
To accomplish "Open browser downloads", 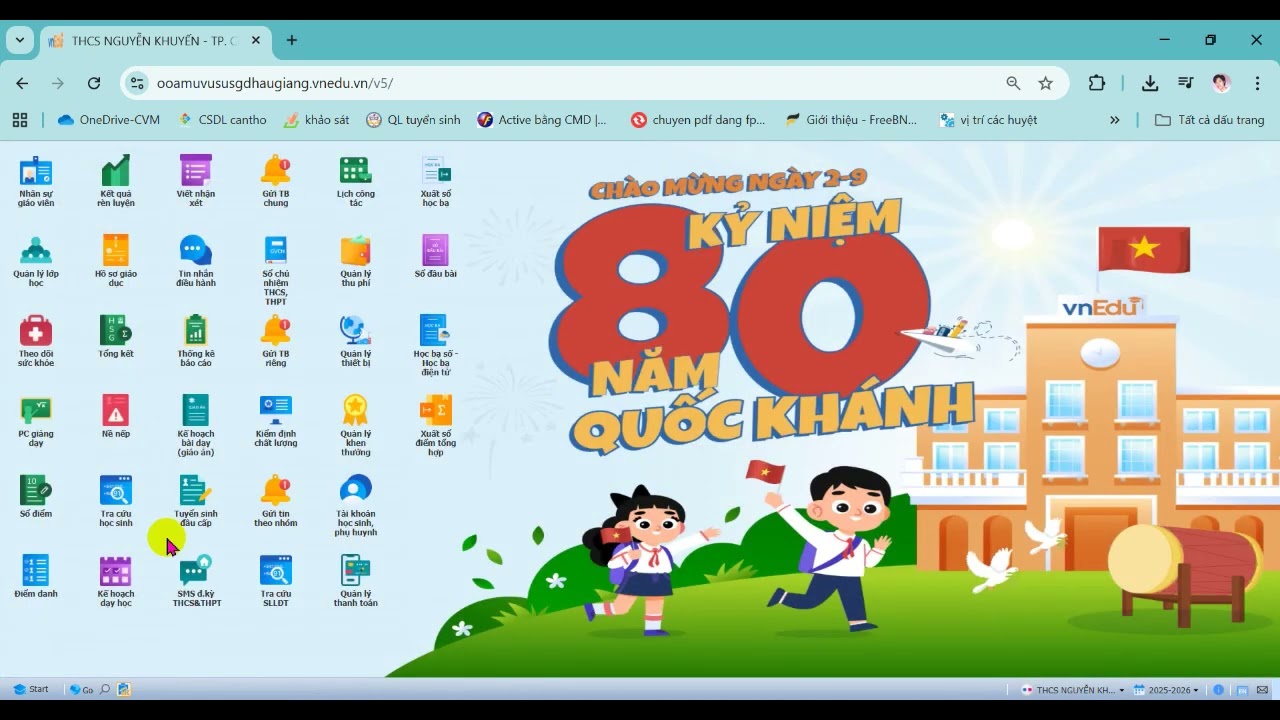I will pos(1150,83).
